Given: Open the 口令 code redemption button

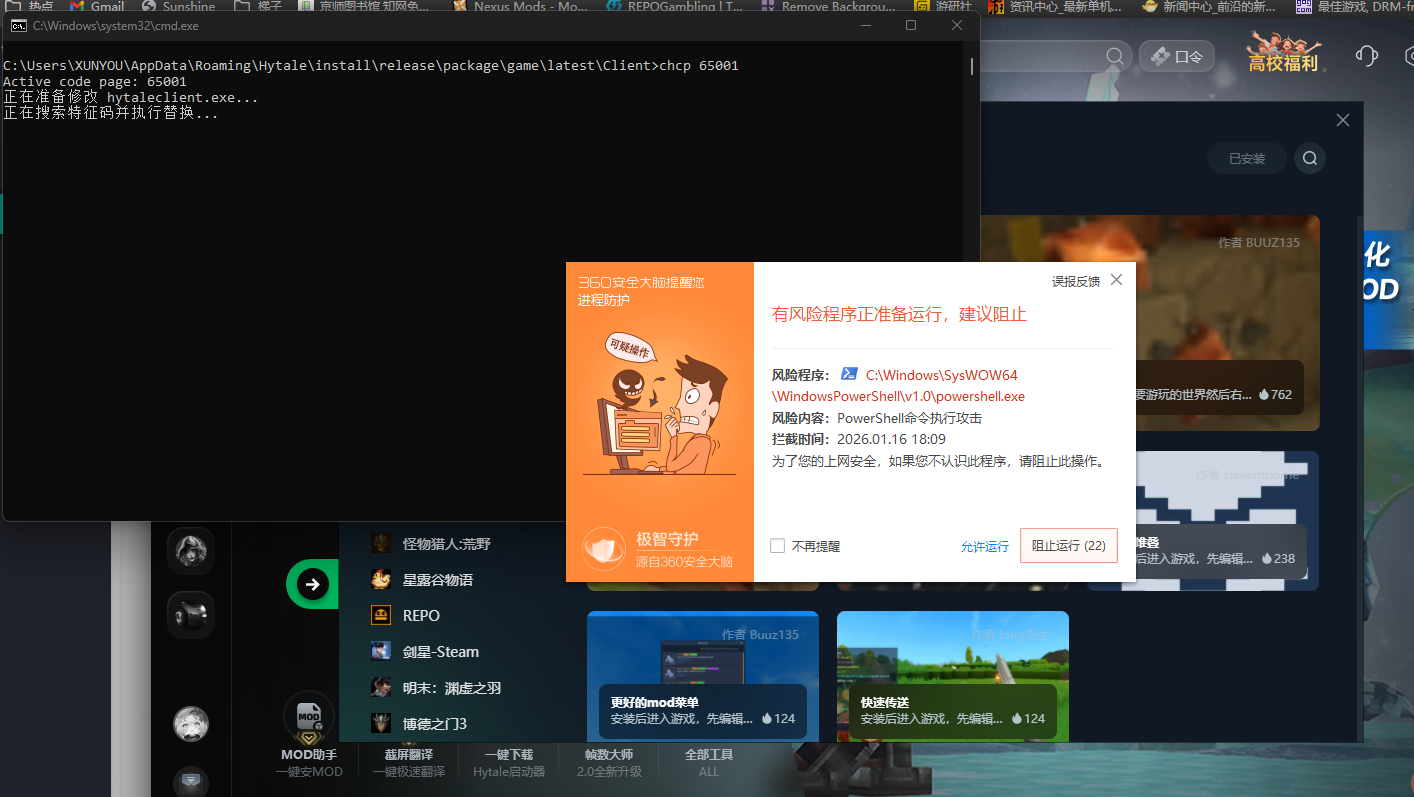Looking at the screenshot, I should tap(1177, 56).
